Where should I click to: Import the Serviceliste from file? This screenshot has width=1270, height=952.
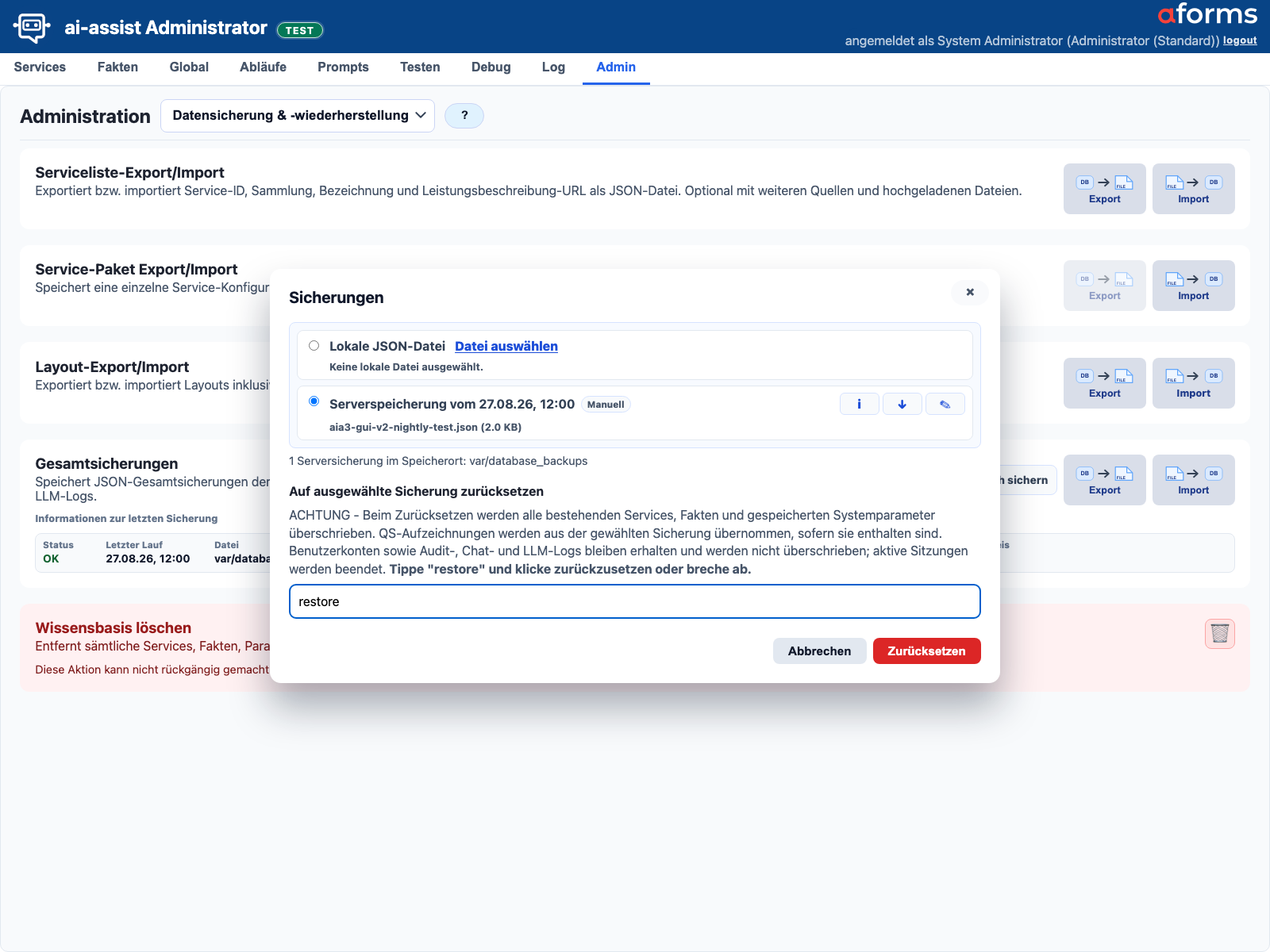(1193, 189)
